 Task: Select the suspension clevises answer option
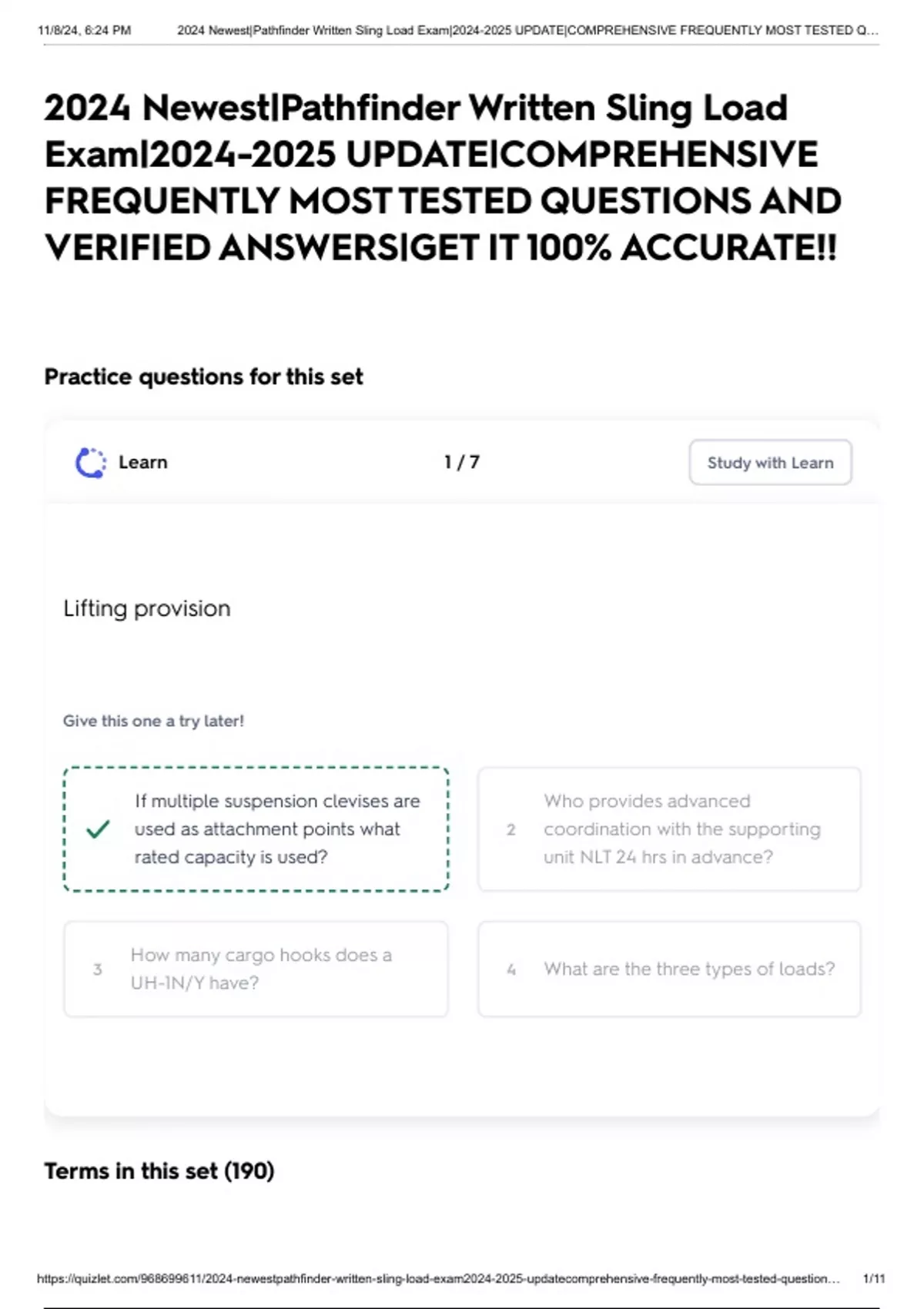[276, 829]
